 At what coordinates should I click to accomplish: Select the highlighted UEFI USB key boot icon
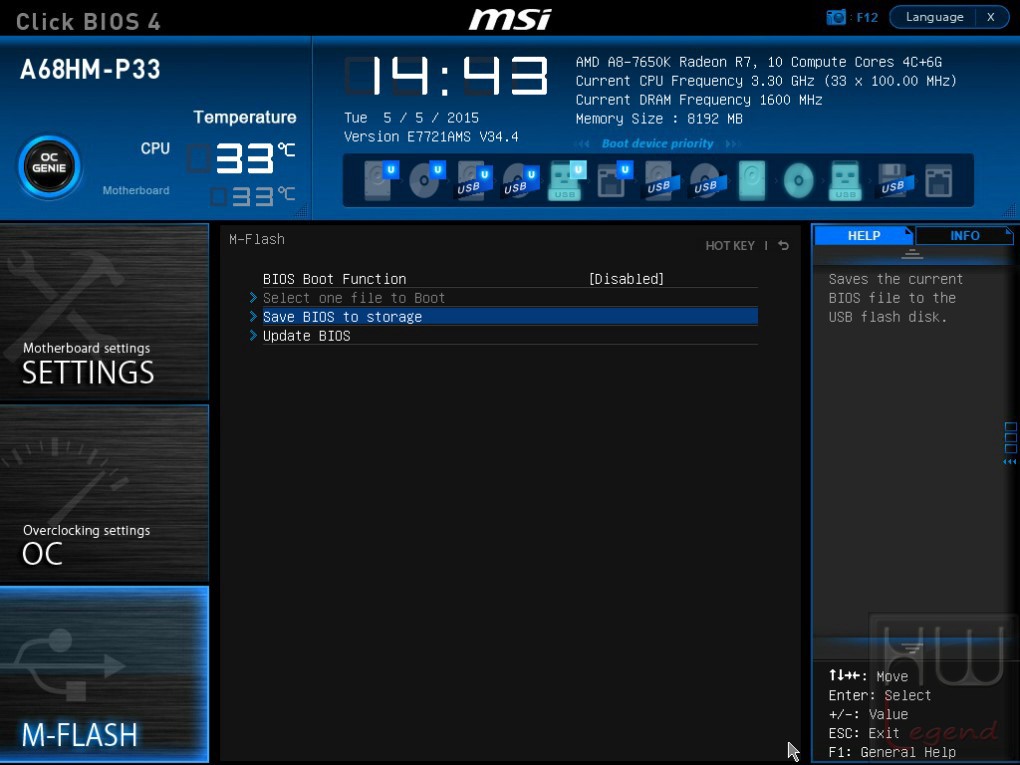pyautogui.click(x=567, y=180)
